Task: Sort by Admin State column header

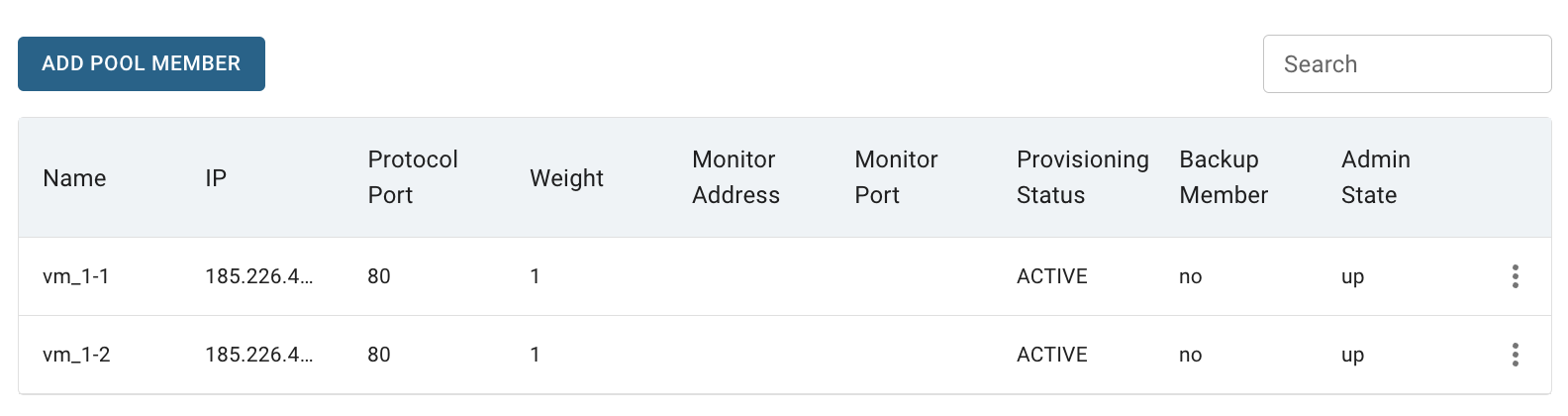Action: click(x=1376, y=177)
